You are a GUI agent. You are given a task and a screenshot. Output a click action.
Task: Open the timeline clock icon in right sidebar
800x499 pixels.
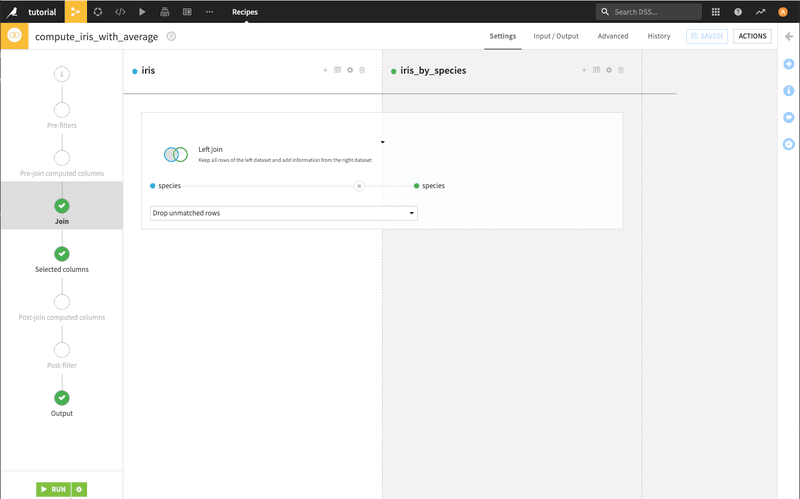click(789, 144)
